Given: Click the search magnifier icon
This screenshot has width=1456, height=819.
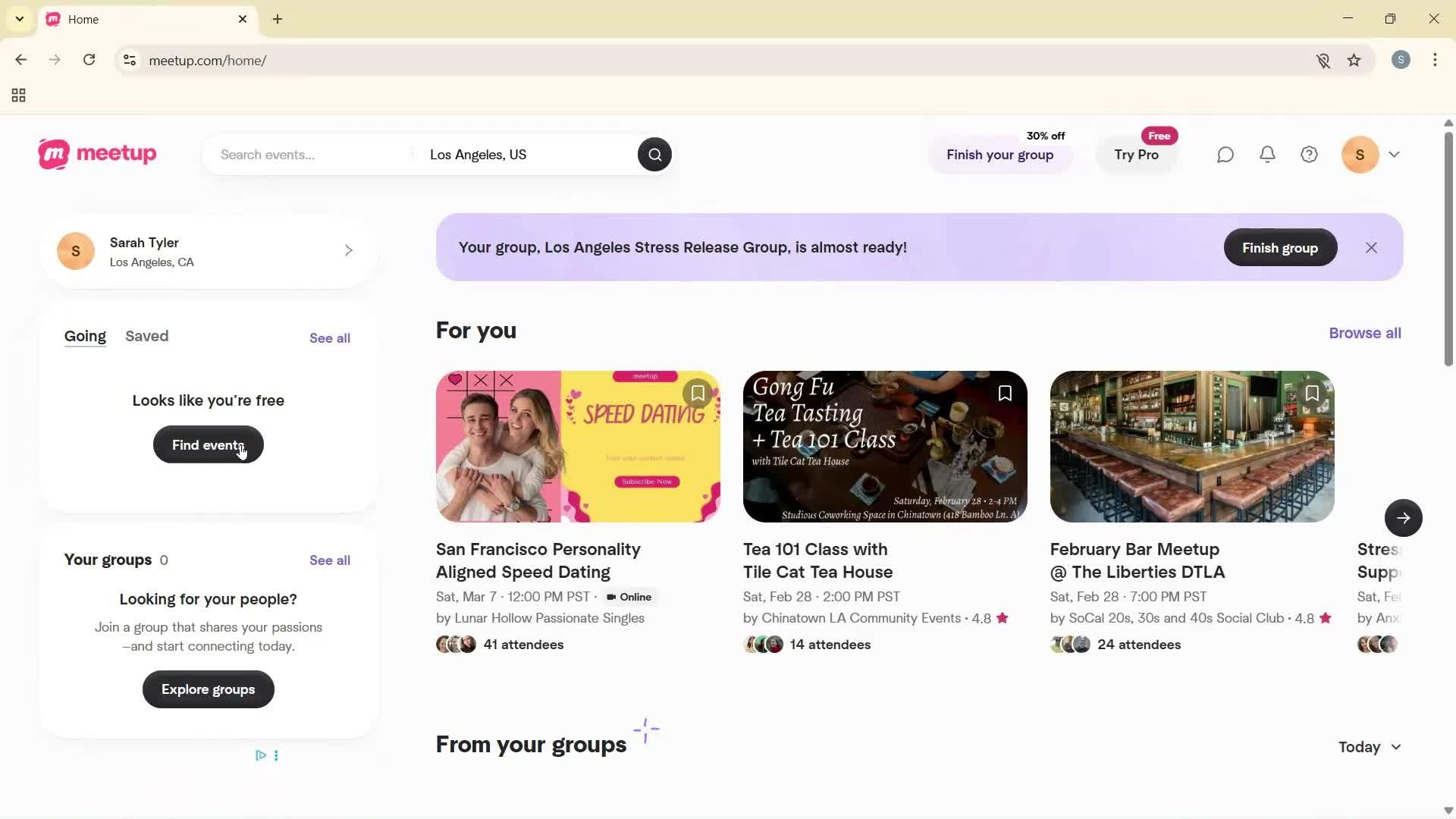Looking at the screenshot, I should (x=654, y=154).
